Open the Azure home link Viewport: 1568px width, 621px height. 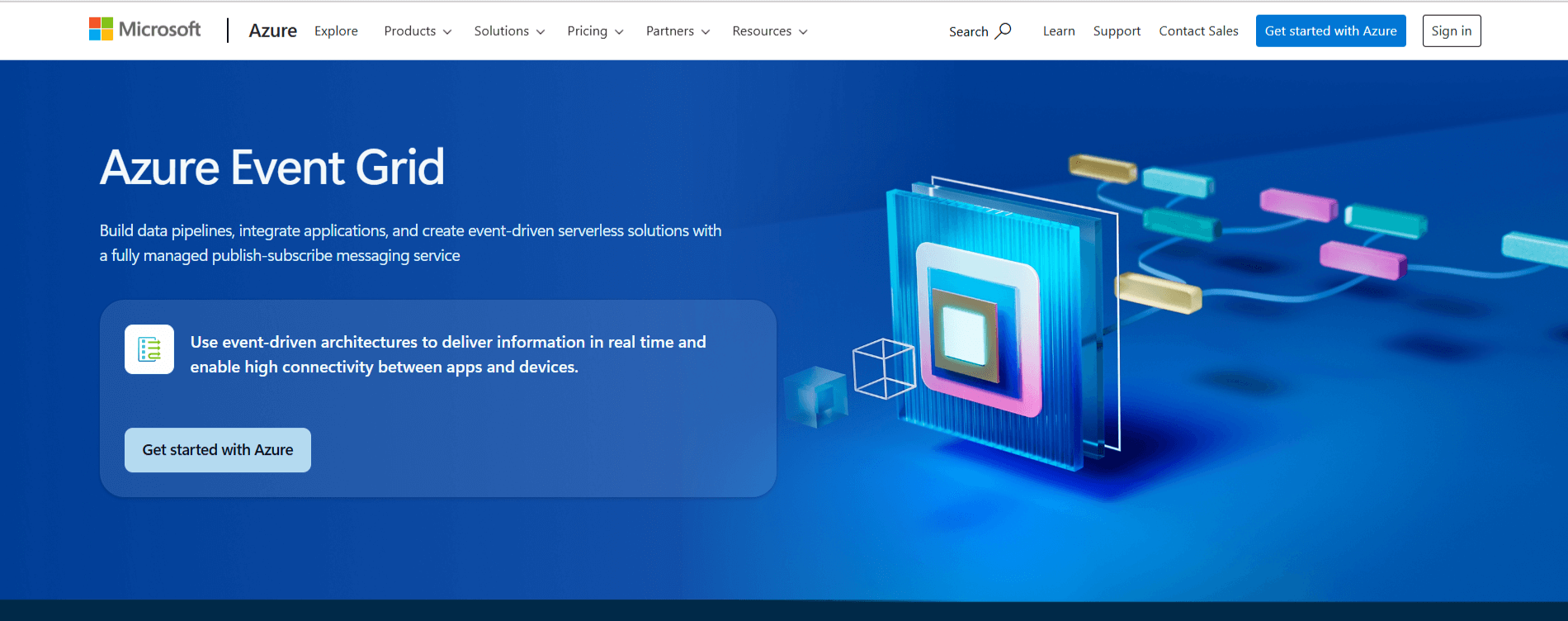[272, 31]
